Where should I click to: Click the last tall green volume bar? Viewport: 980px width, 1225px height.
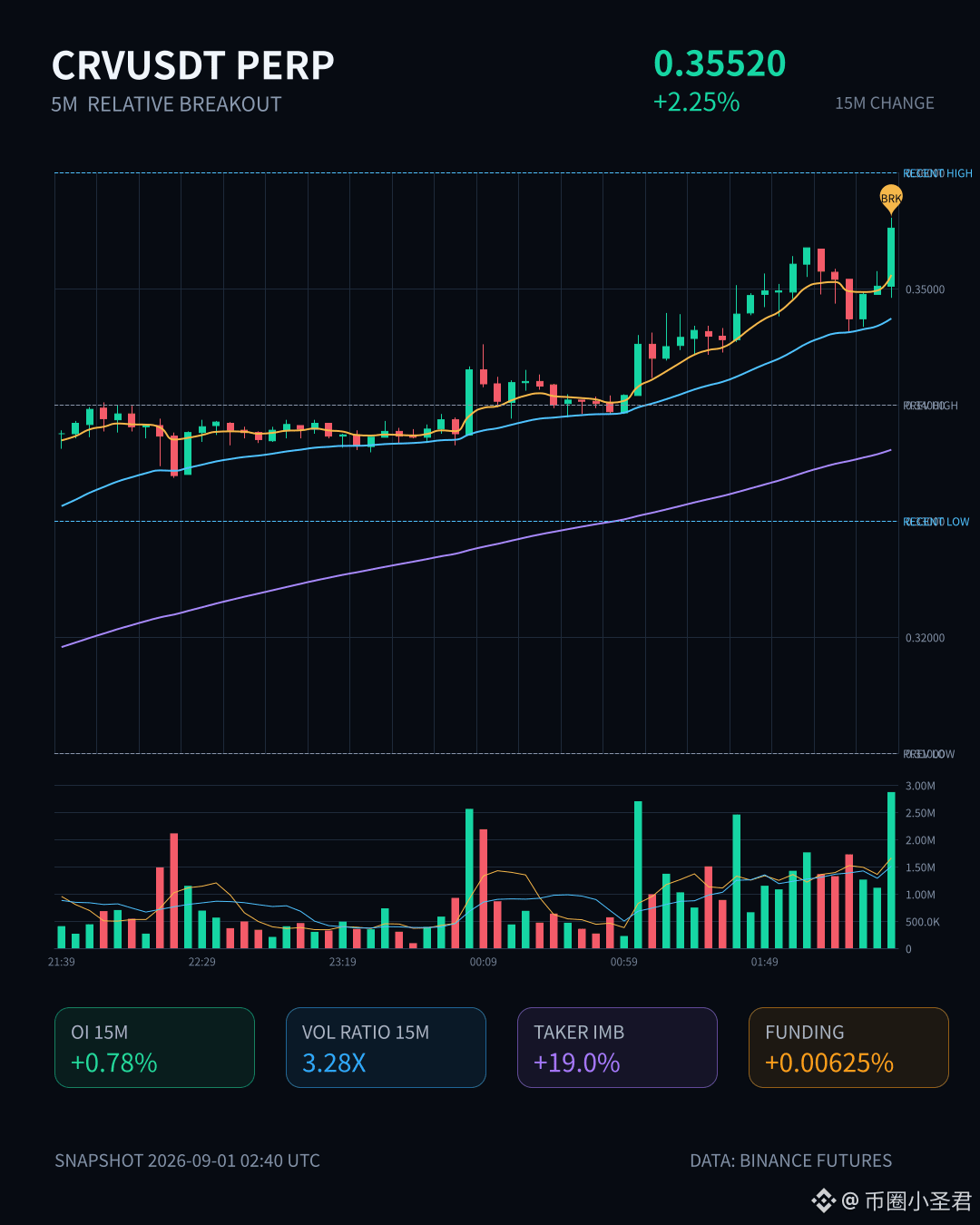[891, 870]
